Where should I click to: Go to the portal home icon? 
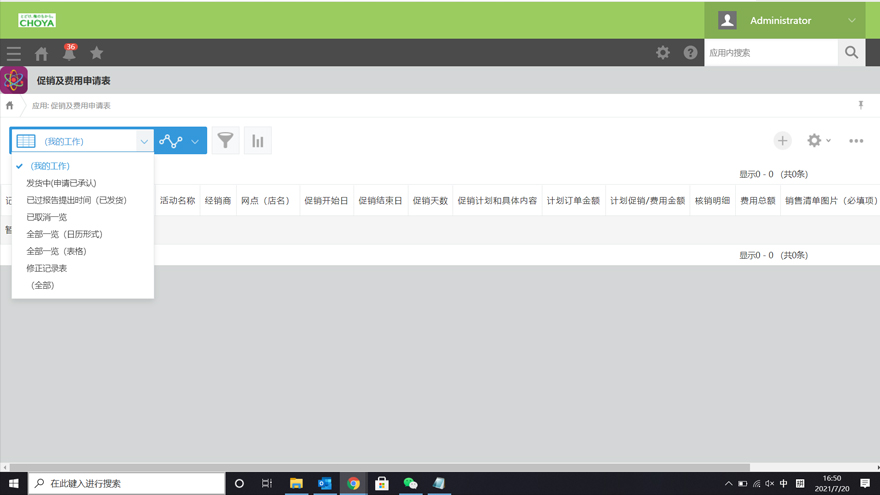(x=41, y=53)
